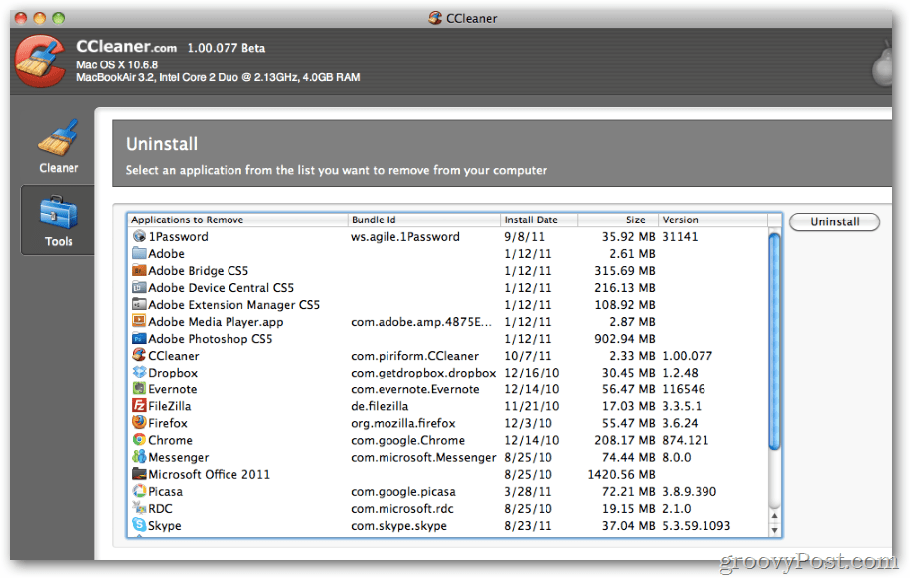Viewport: 910px width, 578px height.
Task: Select the '1420.56 MB' size cell
Action: (622, 474)
